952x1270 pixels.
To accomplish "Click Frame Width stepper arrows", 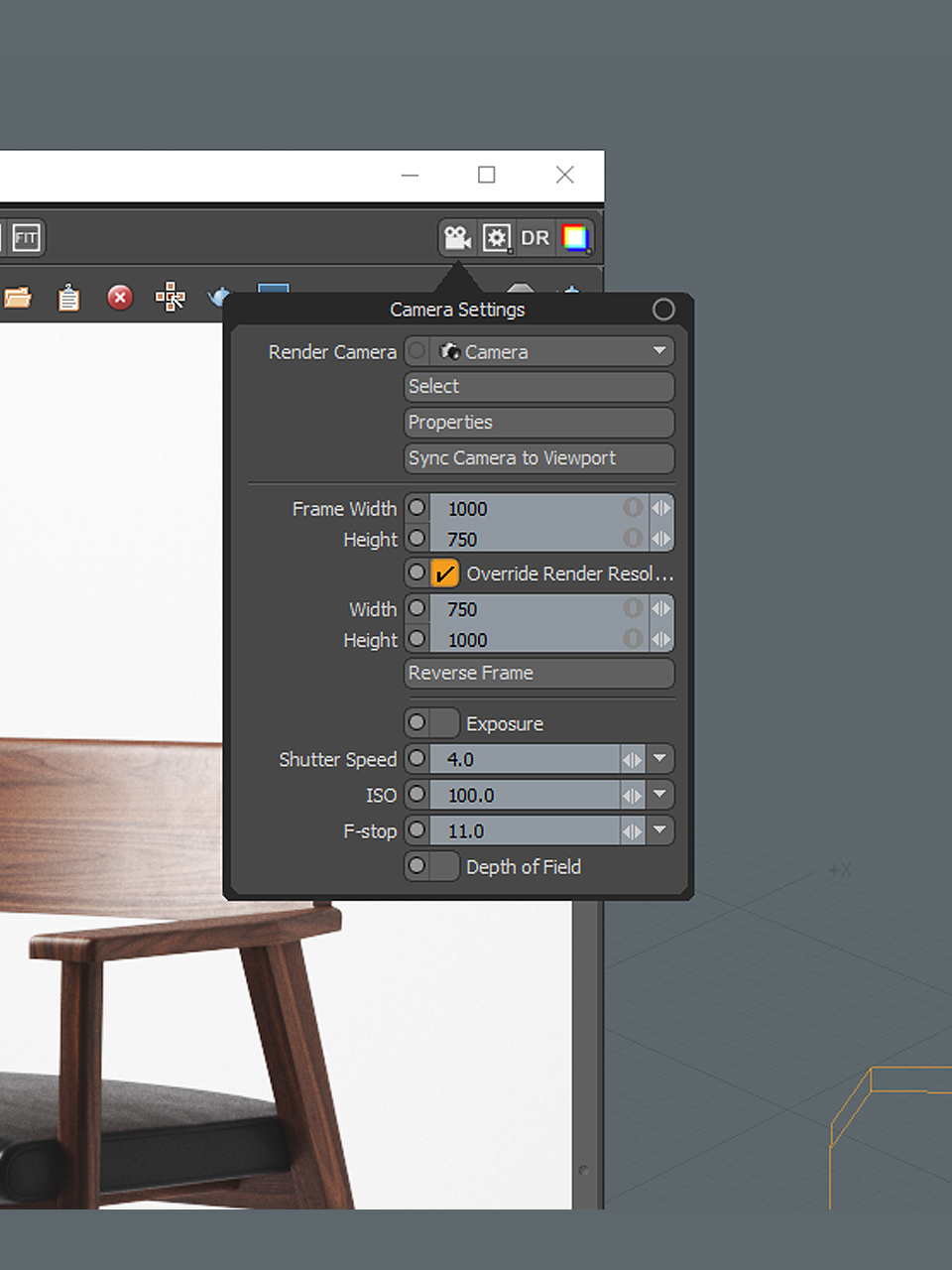I will coord(661,508).
